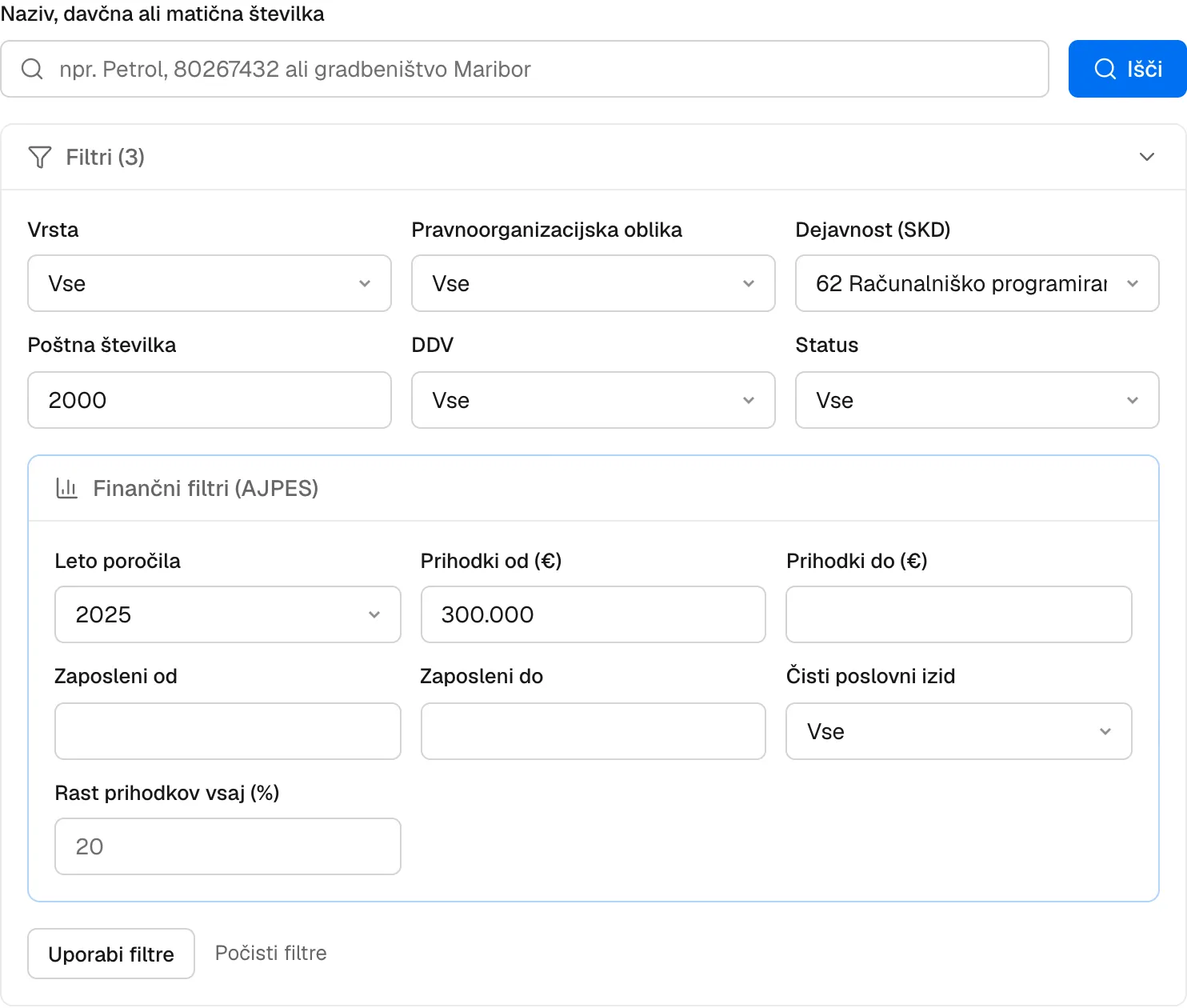Image resolution: width=1187 pixels, height=1008 pixels.
Task: Change the Leto poročila year dropdown
Action: pos(228,614)
